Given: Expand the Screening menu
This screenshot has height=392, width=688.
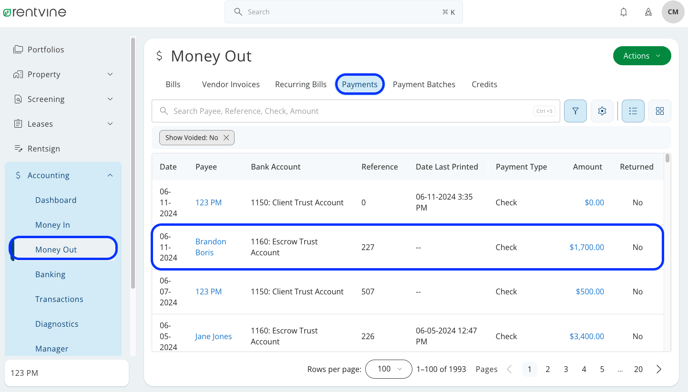Looking at the screenshot, I should [x=110, y=99].
